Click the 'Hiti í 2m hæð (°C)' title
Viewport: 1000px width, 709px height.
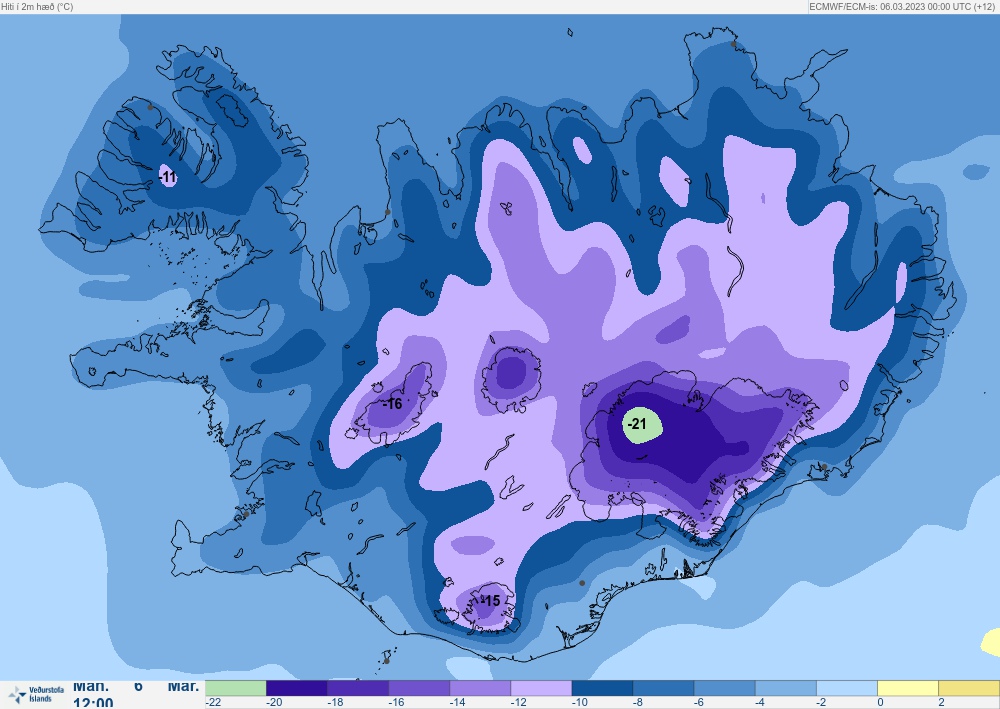point(37,6)
